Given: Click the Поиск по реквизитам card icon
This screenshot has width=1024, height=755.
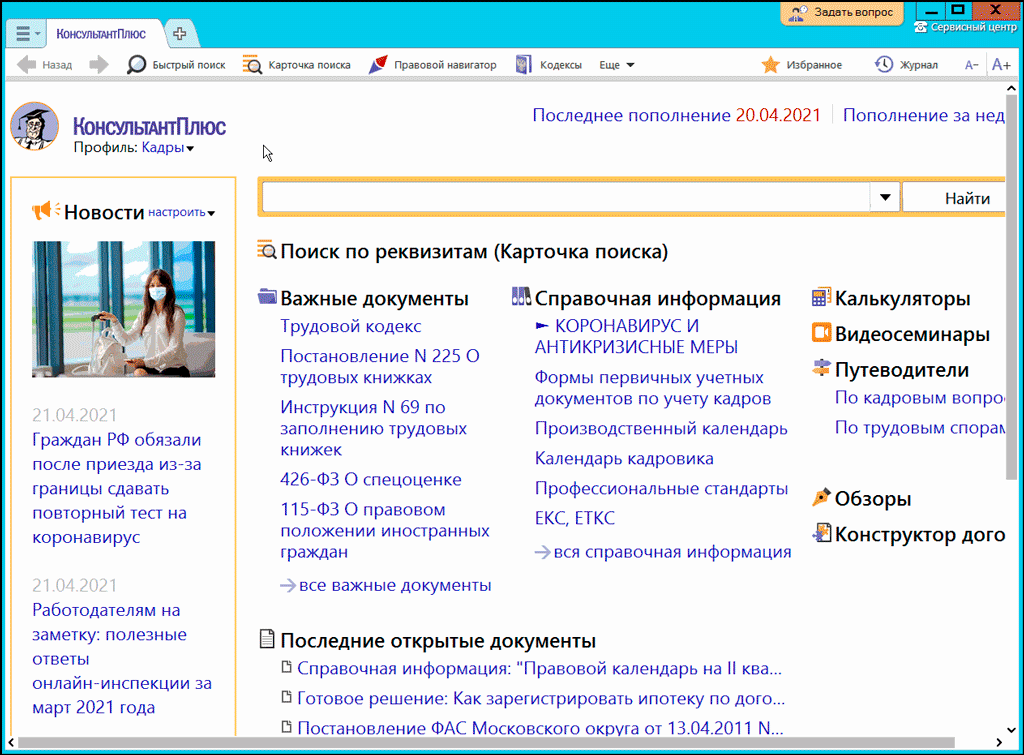Looking at the screenshot, I should click(266, 250).
